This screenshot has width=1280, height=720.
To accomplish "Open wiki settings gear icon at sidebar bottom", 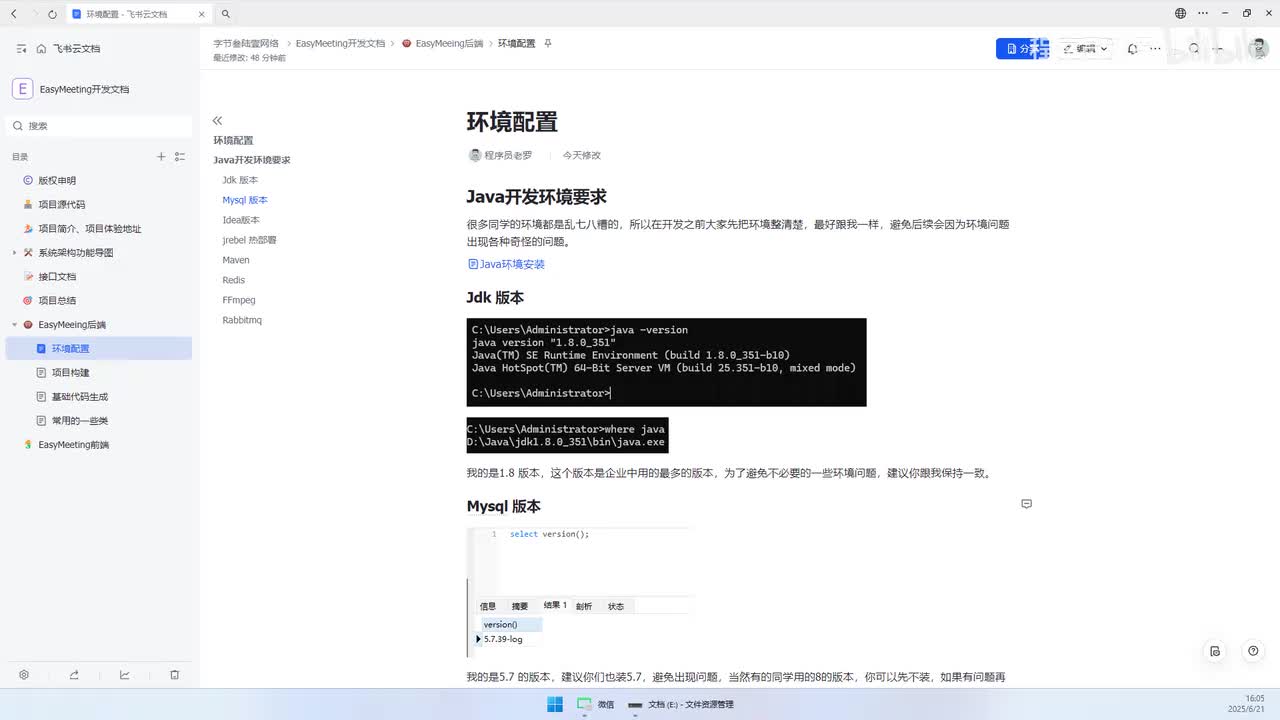I will coord(24,675).
